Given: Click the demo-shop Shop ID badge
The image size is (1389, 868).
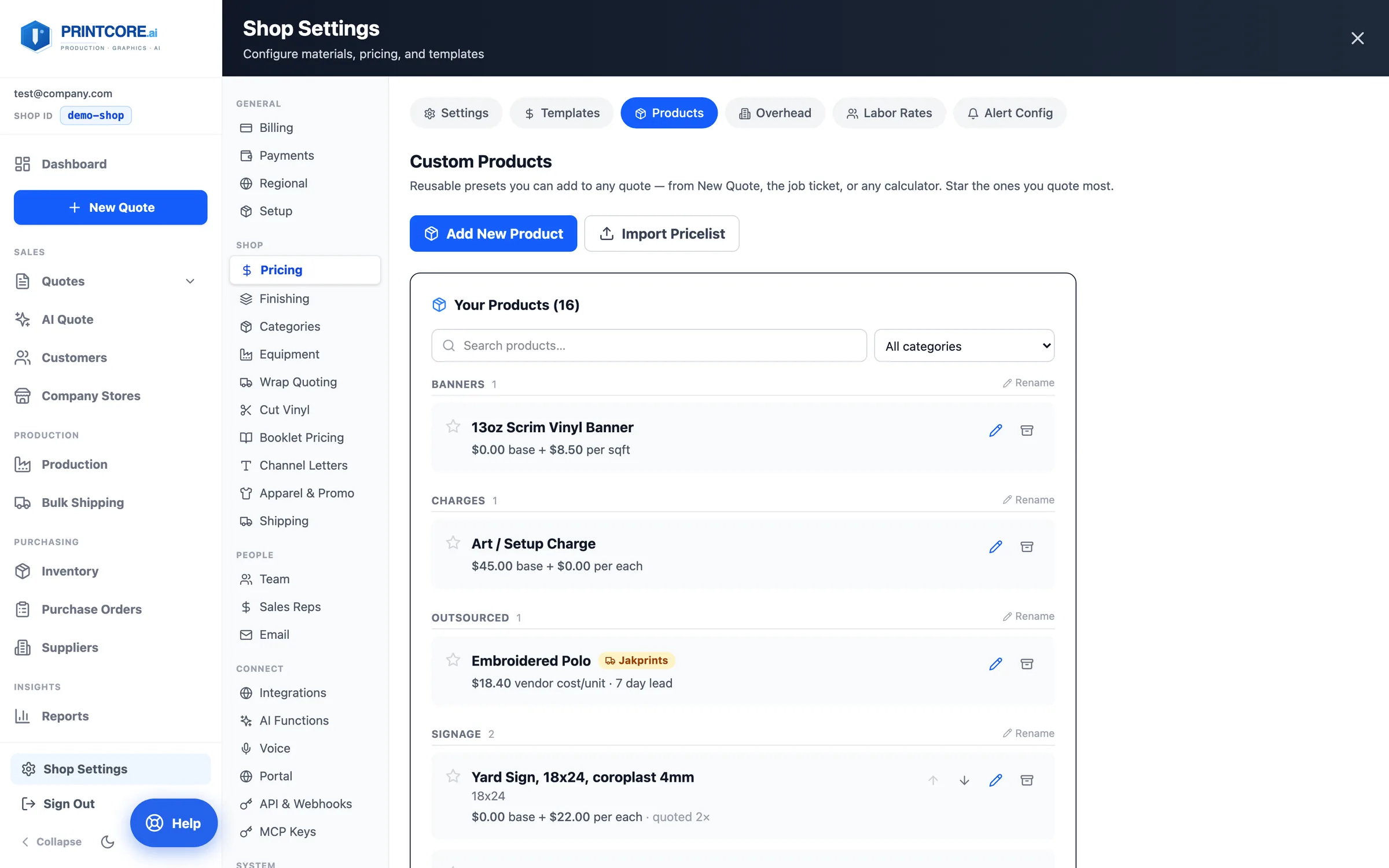Looking at the screenshot, I should coord(95,115).
